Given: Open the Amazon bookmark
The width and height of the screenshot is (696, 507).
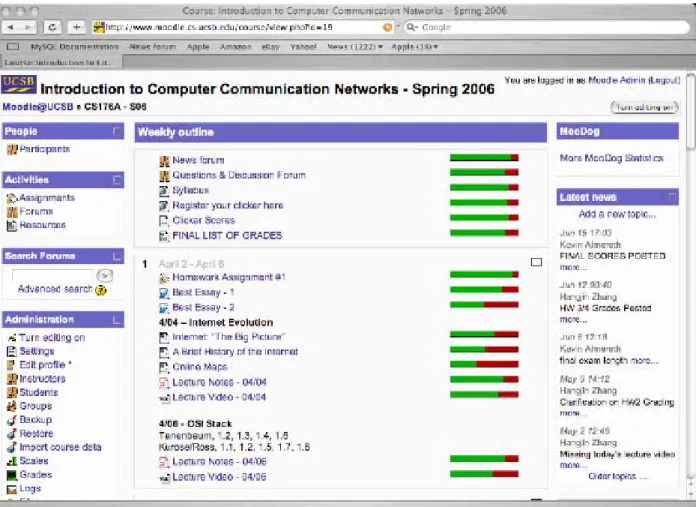Looking at the screenshot, I should coord(235,47).
